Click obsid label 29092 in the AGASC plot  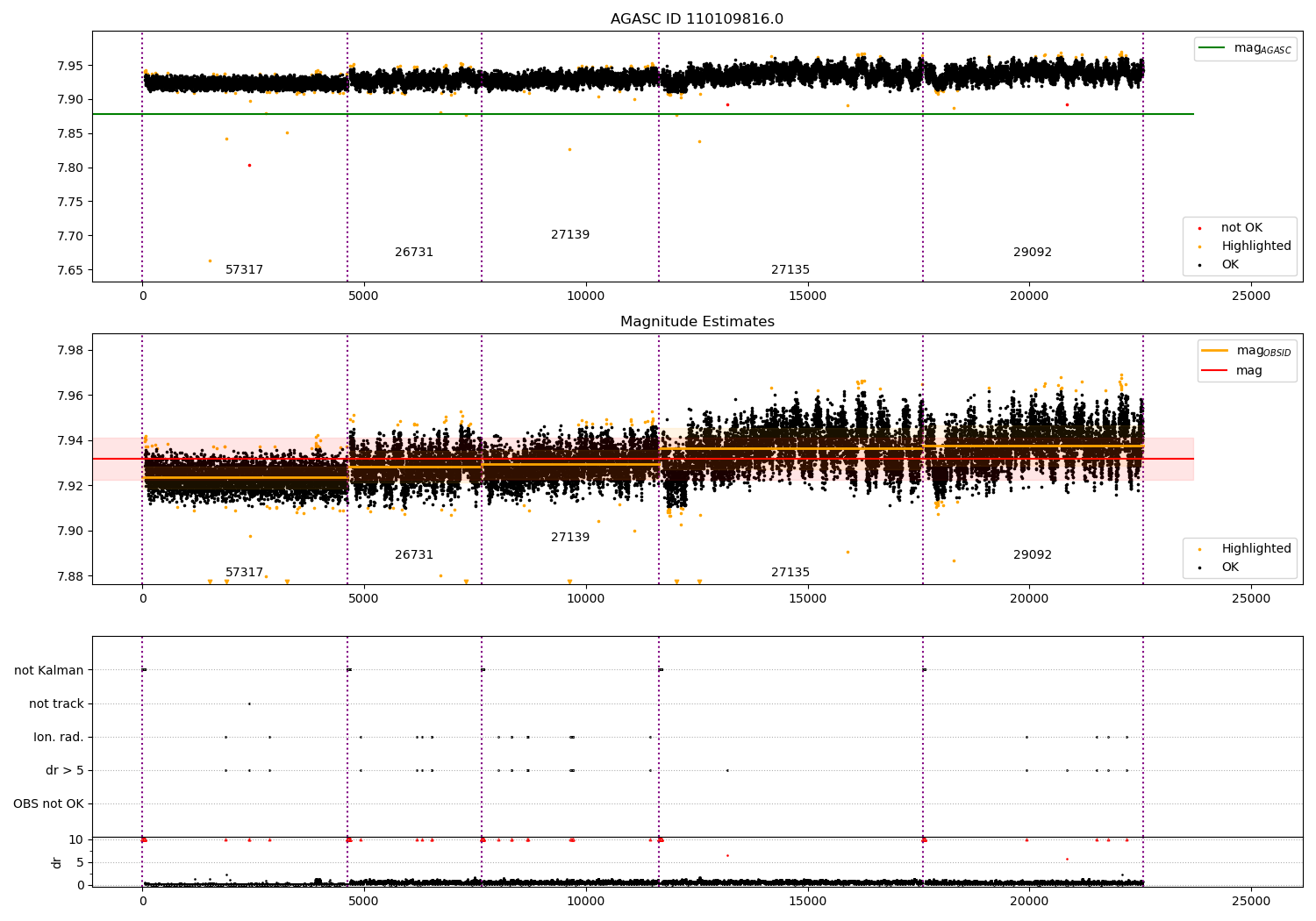coord(1033,253)
